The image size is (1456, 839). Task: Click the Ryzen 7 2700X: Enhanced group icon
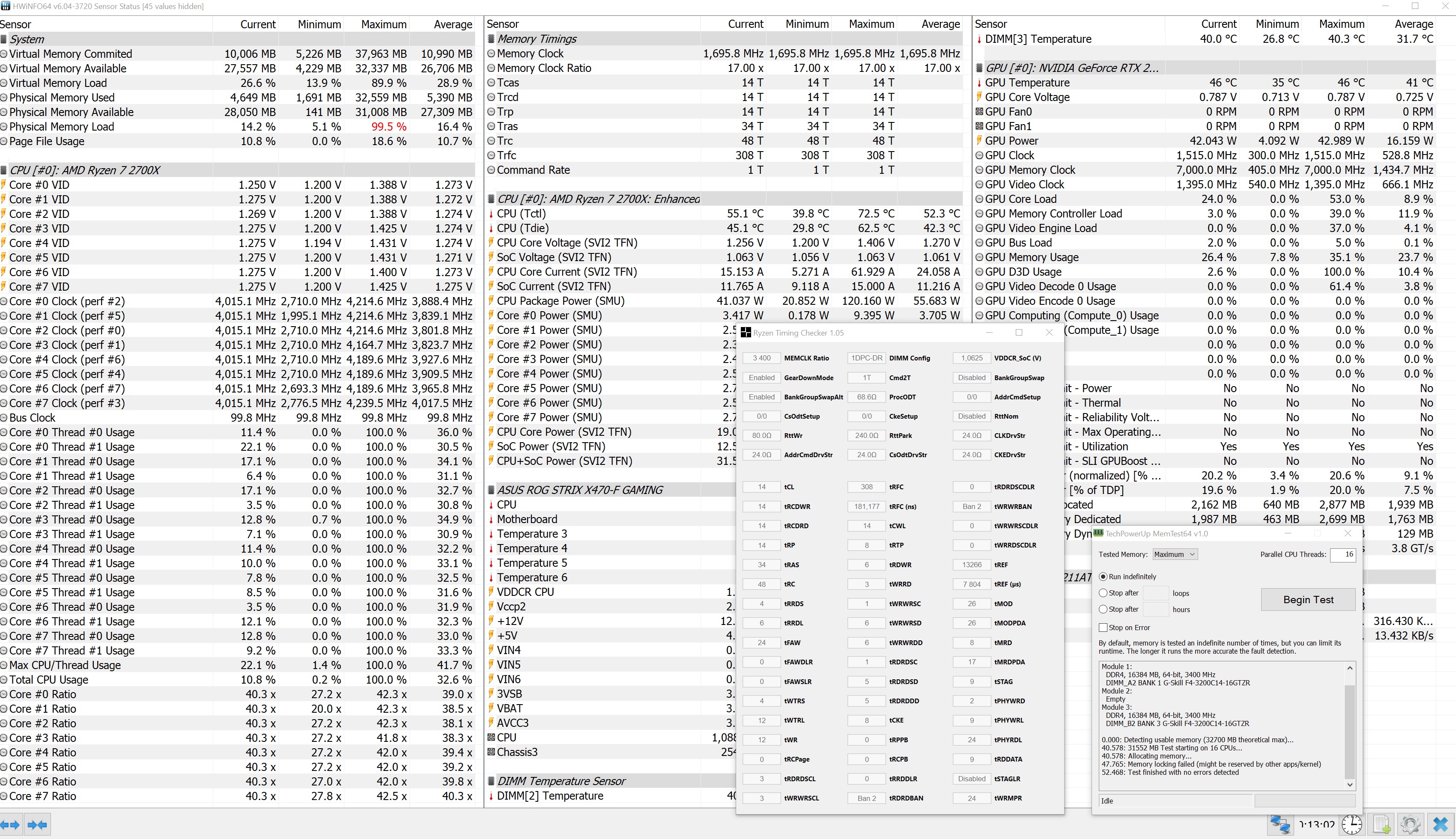491,199
